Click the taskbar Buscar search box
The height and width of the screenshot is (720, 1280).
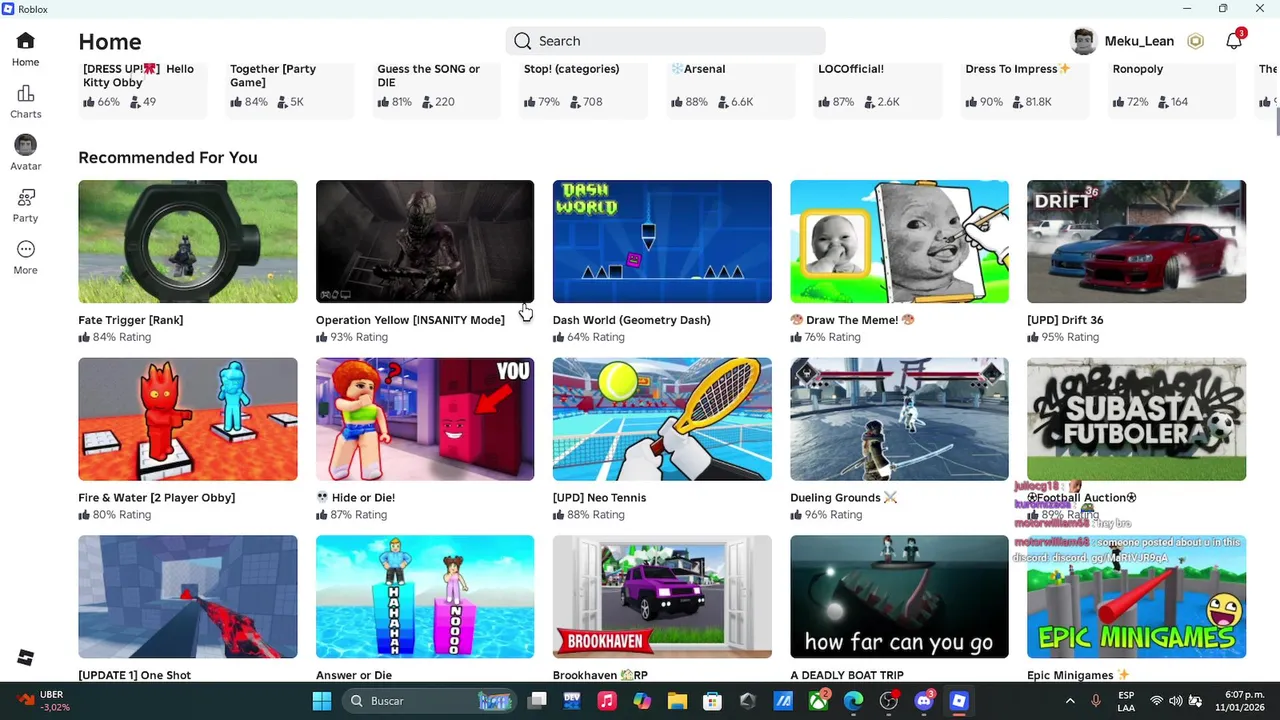coord(430,701)
